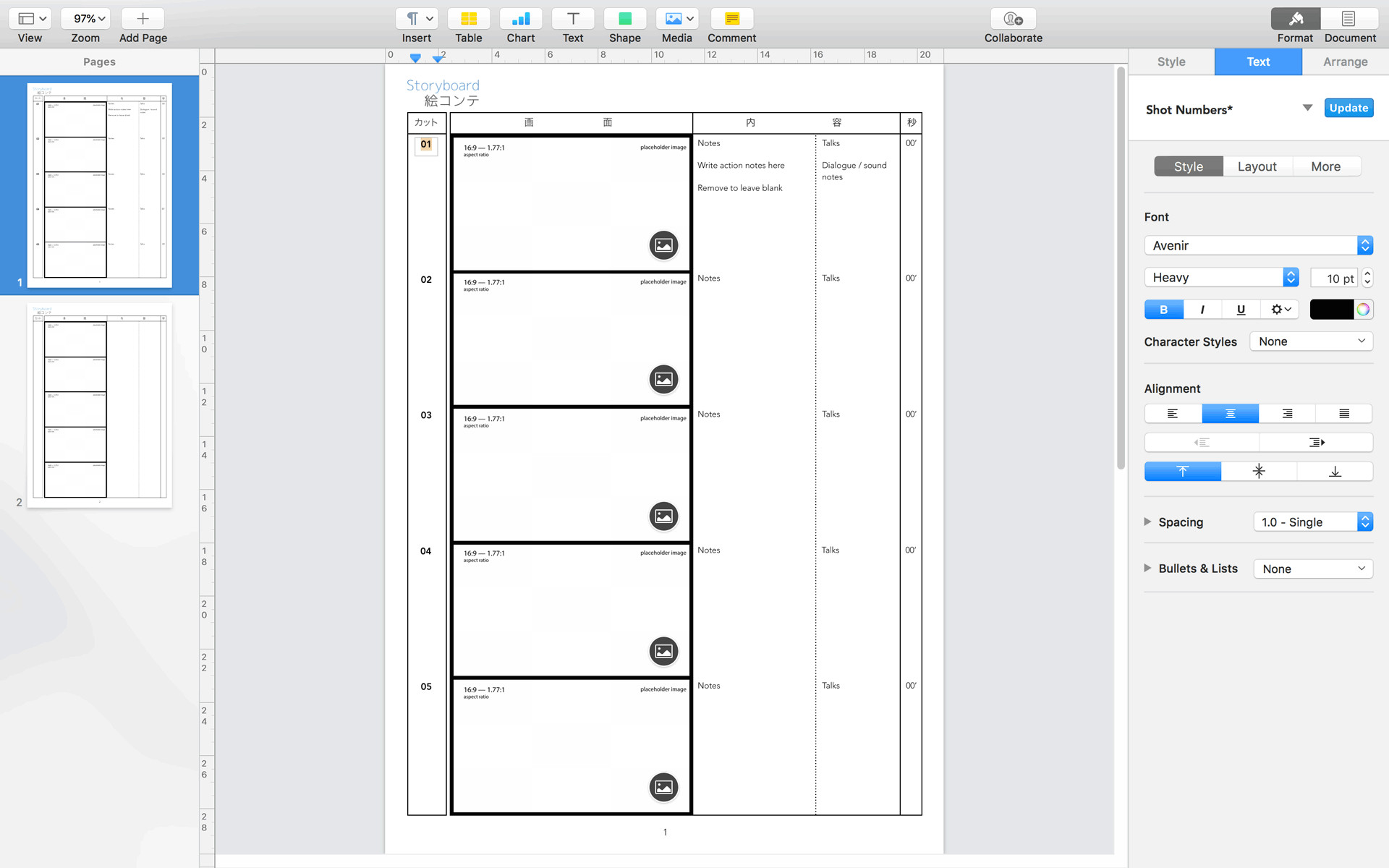Click the Media insertion icon
The image size is (1389, 868).
tap(676, 18)
